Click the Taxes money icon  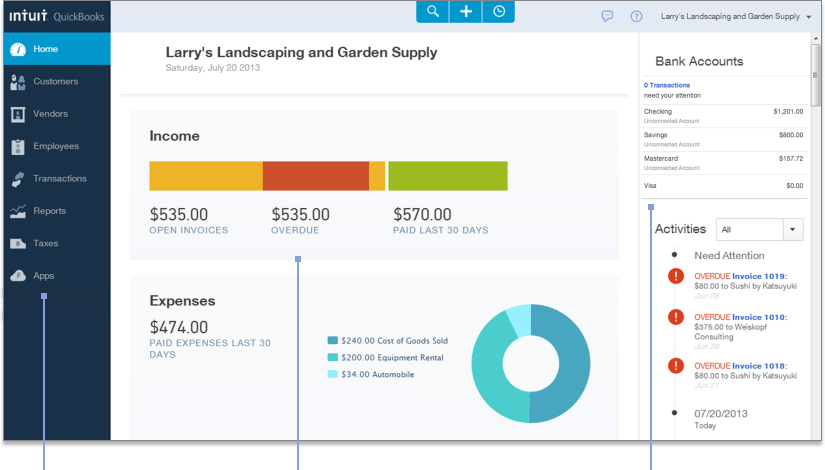[x=18, y=244]
